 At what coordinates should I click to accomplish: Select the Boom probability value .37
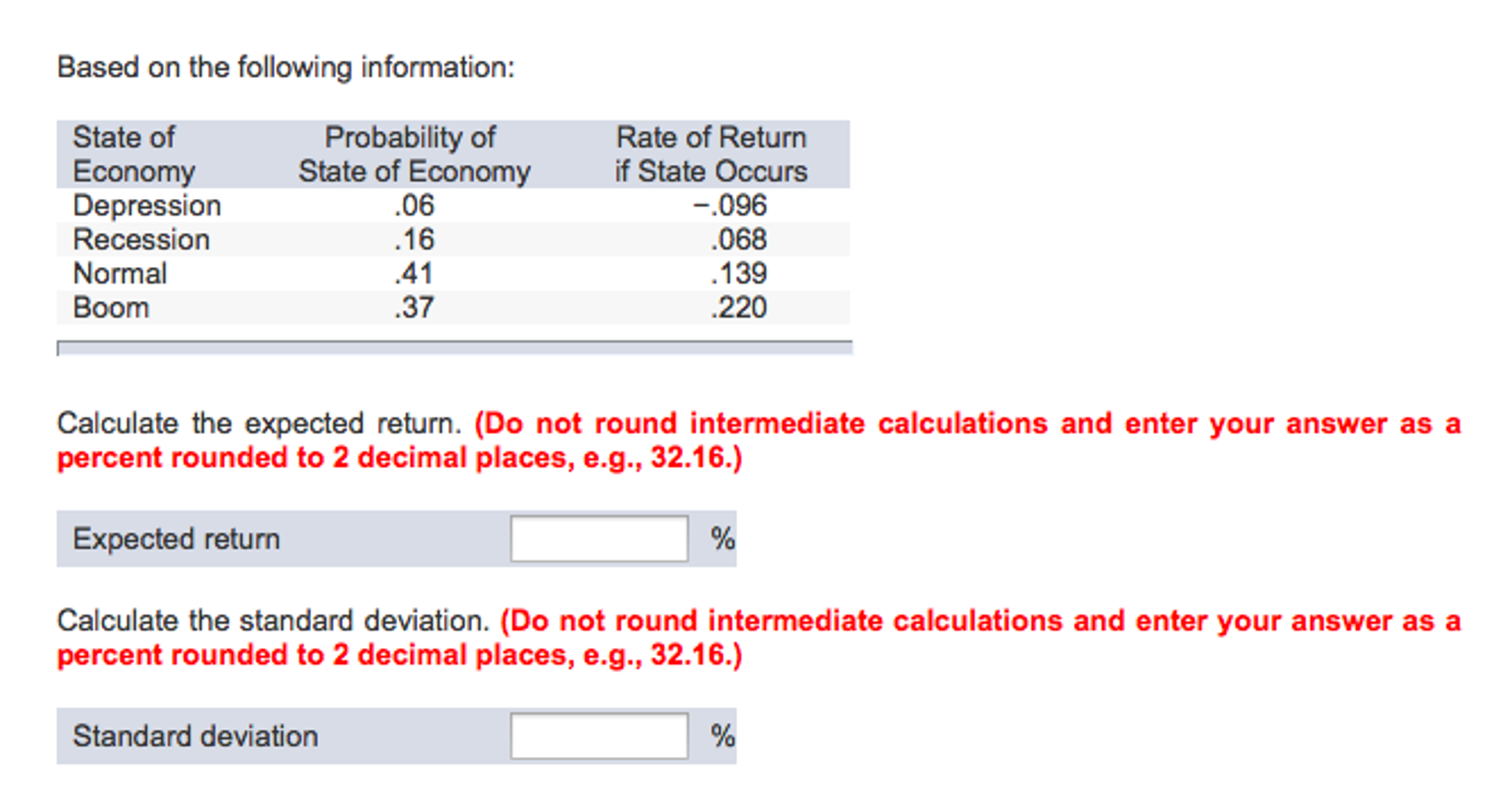pos(414,308)
